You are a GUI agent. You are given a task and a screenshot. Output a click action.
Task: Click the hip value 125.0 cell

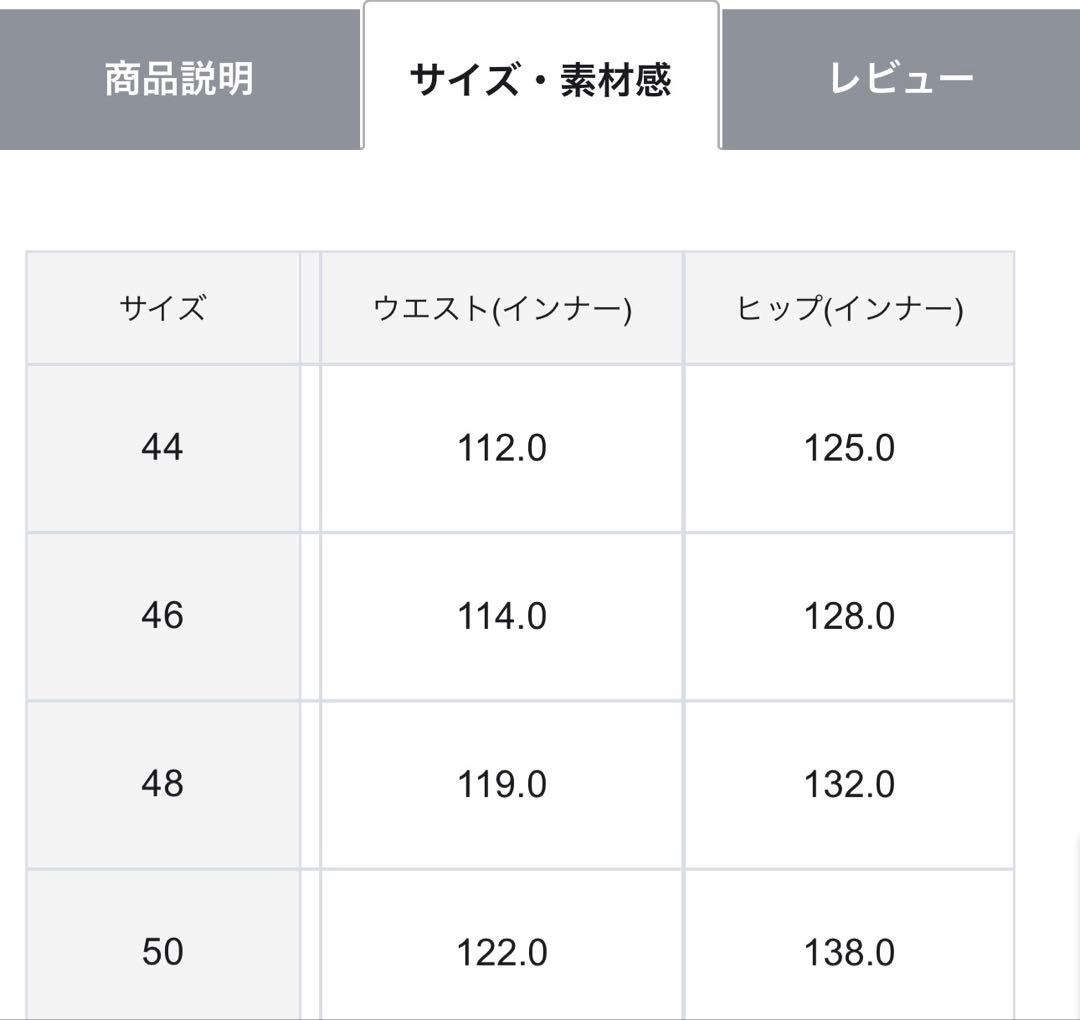pos(848,447)
